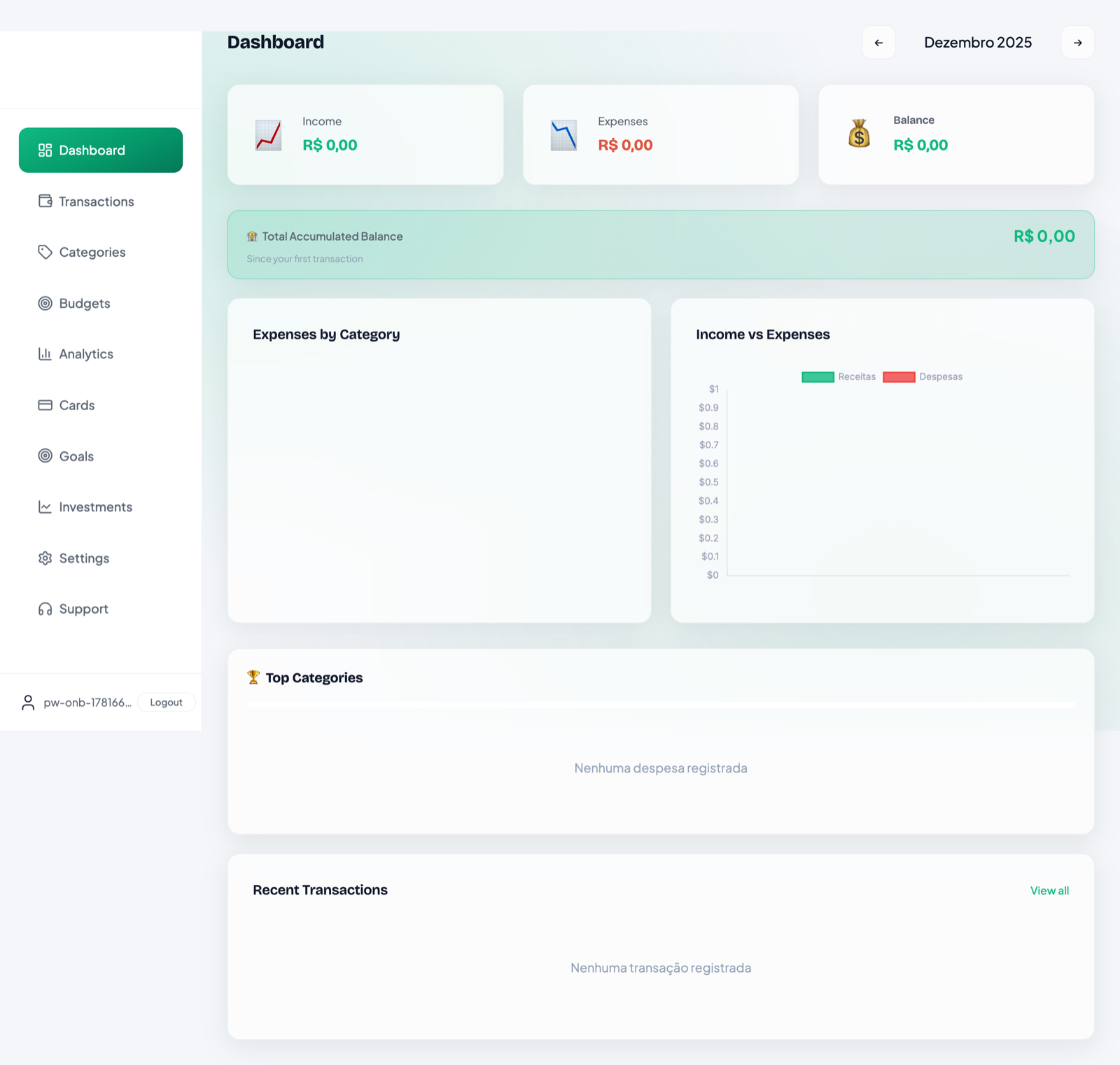Open the Analytics section
This screenshot has height=1065, width=1120.
[101, 354]
